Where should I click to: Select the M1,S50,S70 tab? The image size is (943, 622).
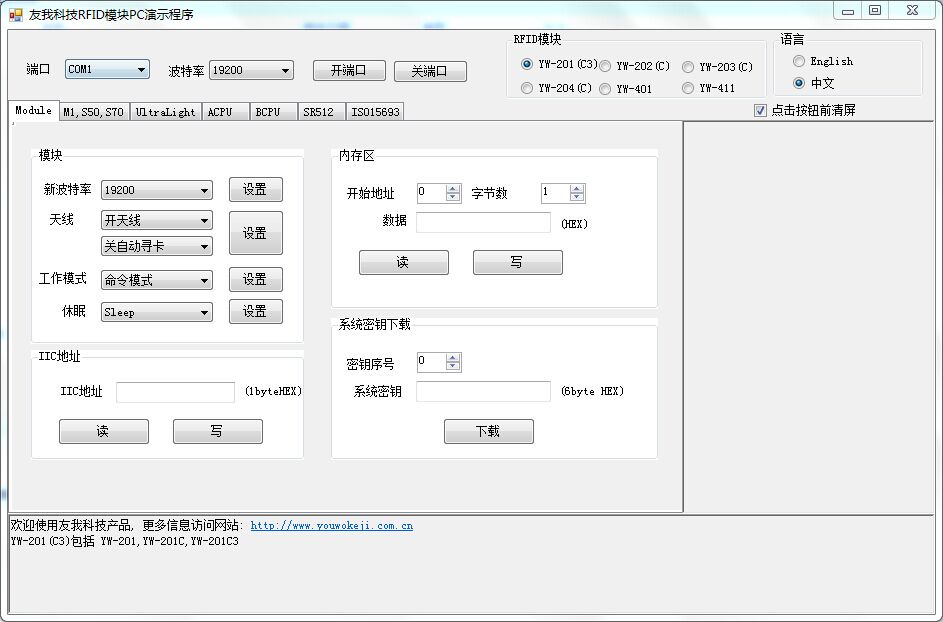[94, 112]
